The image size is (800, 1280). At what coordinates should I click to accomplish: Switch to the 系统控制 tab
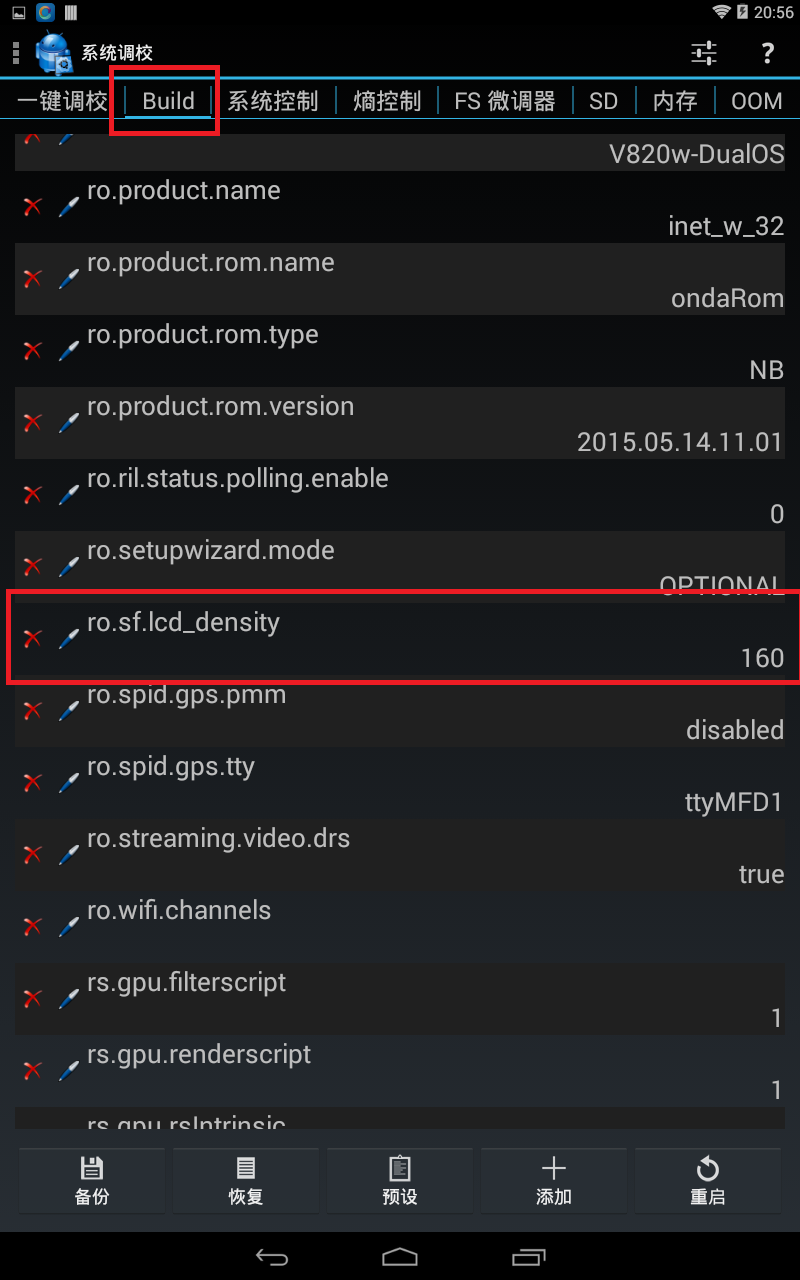(273, 101)
